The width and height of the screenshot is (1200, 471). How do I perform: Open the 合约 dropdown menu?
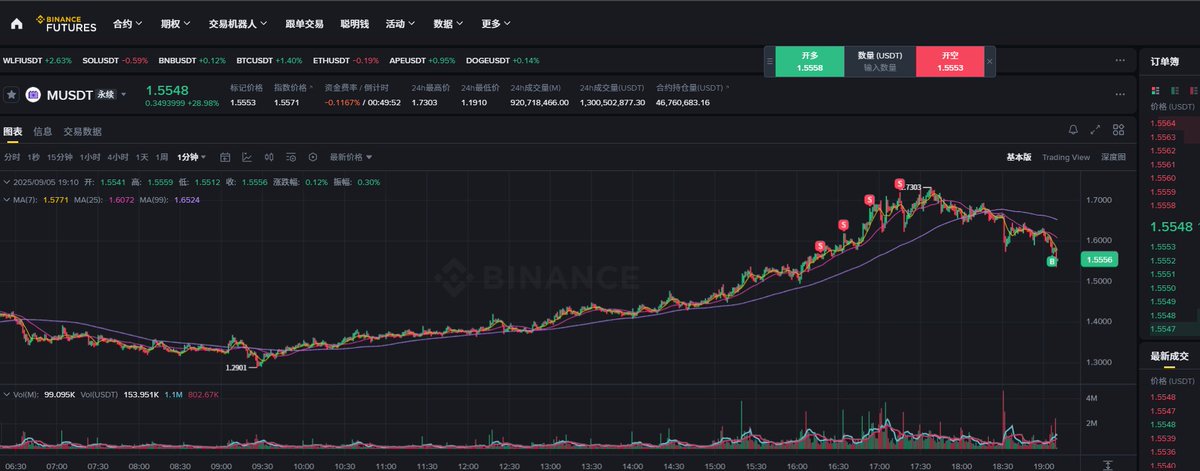[127, 22]
